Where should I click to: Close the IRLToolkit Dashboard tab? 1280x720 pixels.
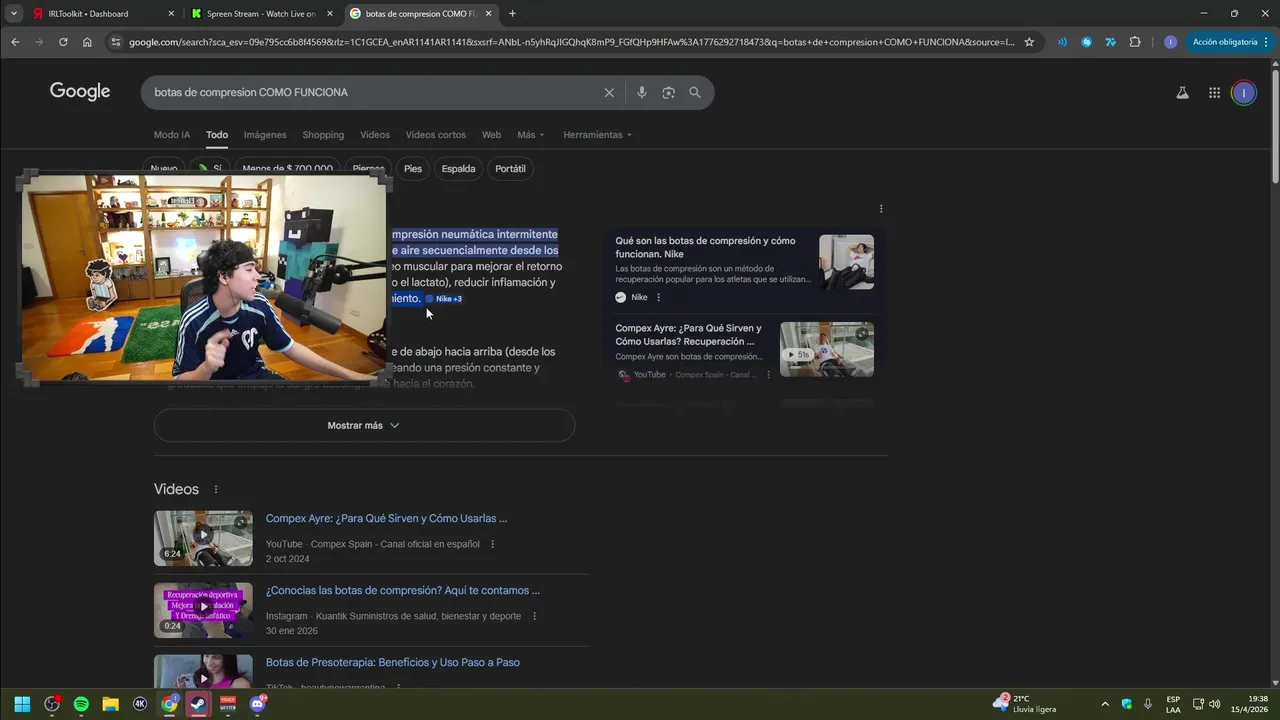171,14
